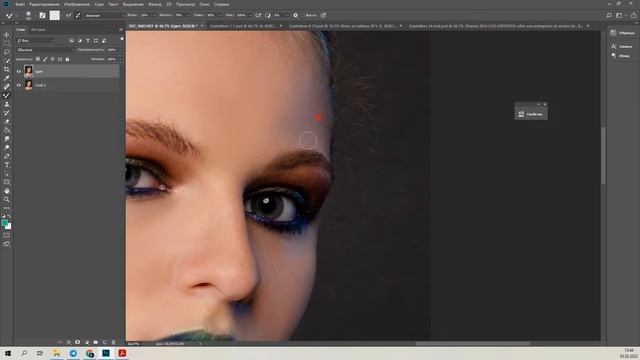Select the Rectangular Marquee tool
640x360 pixels.
(x=7, y=43)
